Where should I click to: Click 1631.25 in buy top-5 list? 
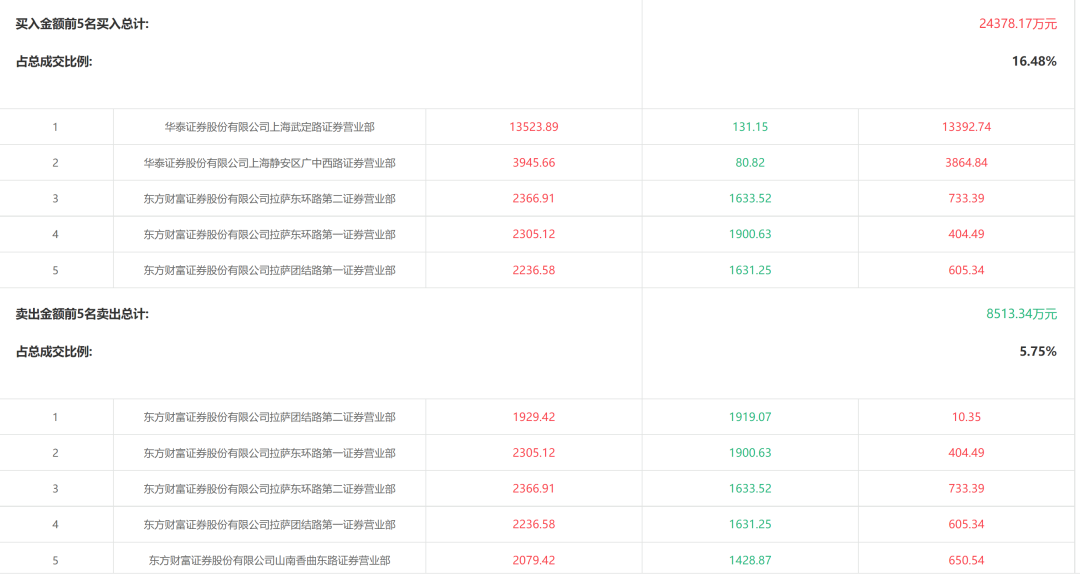(750, 270)
